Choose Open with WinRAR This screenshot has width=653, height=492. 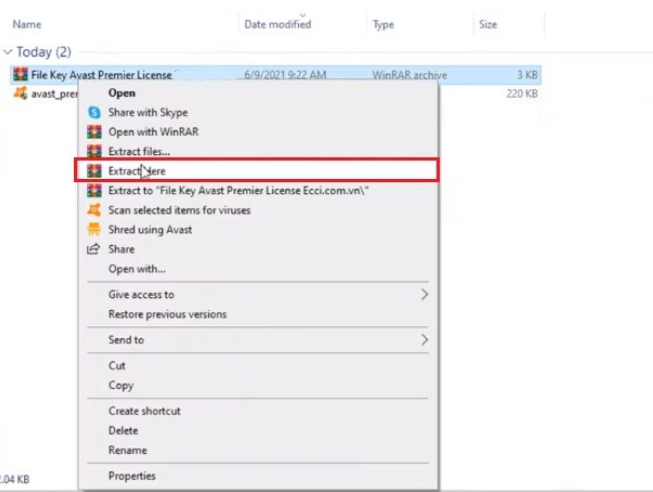(x=153, y=132)
